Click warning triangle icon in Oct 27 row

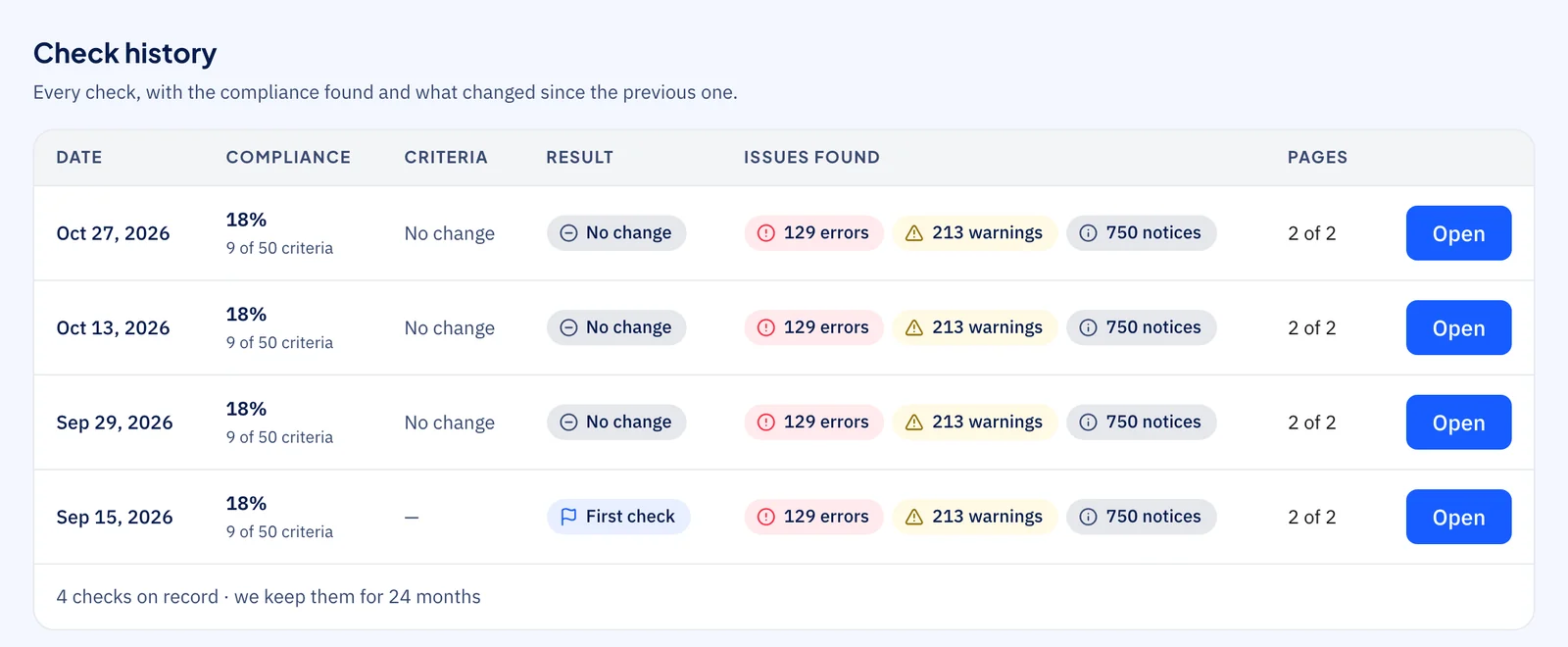pos(914,233)
